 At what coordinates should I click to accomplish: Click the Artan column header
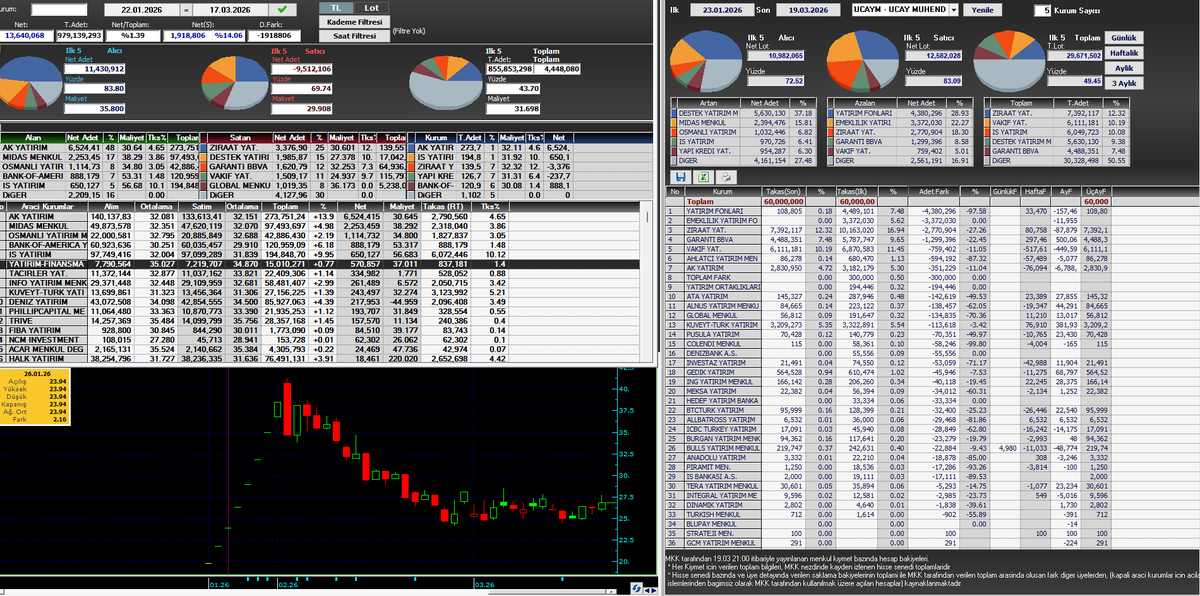click(707, 102)
